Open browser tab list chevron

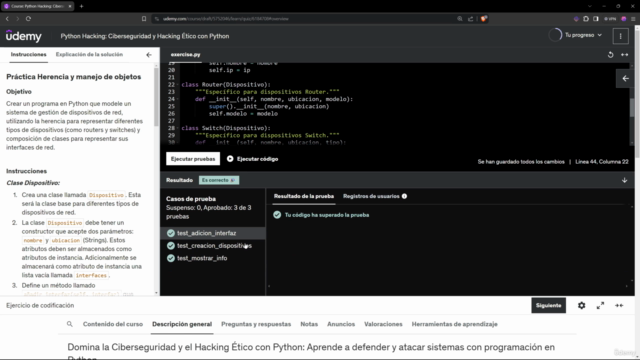click(x=589, y=6)
